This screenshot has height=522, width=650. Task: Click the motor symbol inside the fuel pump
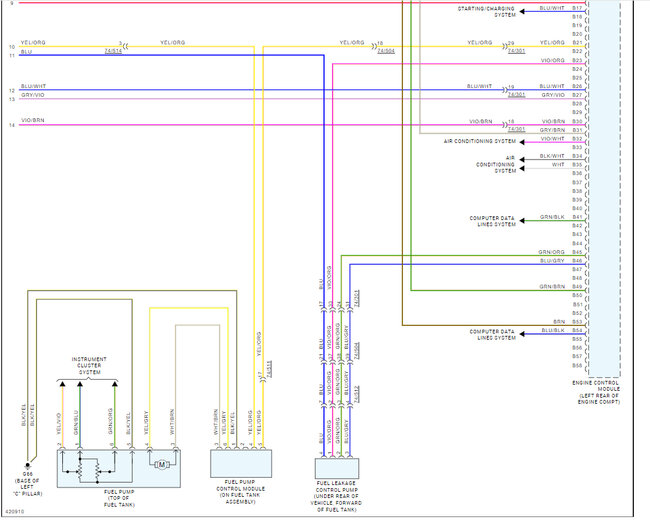pyautogui.click(x=162, y=465)
